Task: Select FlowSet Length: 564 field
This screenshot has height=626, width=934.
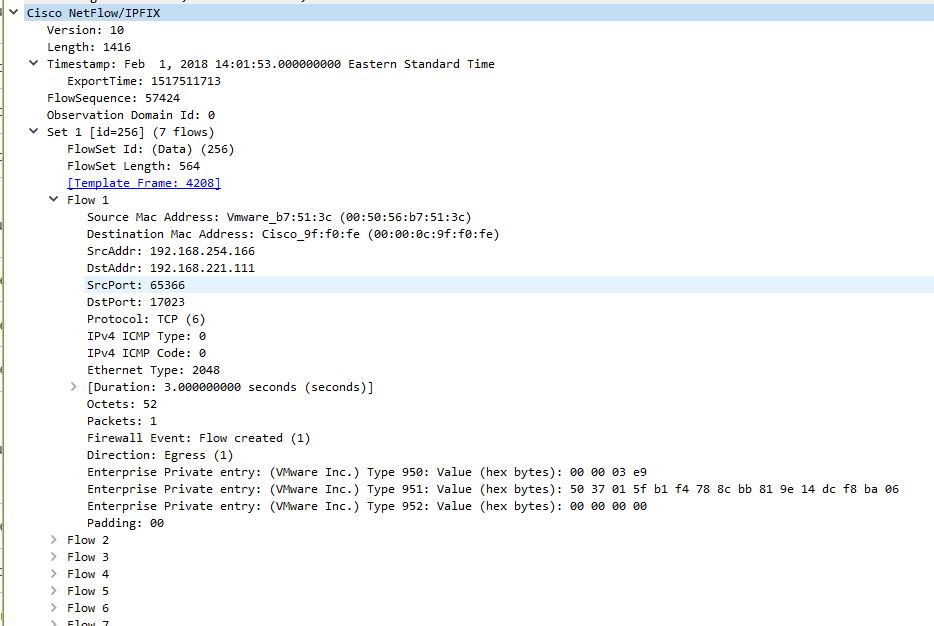Action: 133,166
